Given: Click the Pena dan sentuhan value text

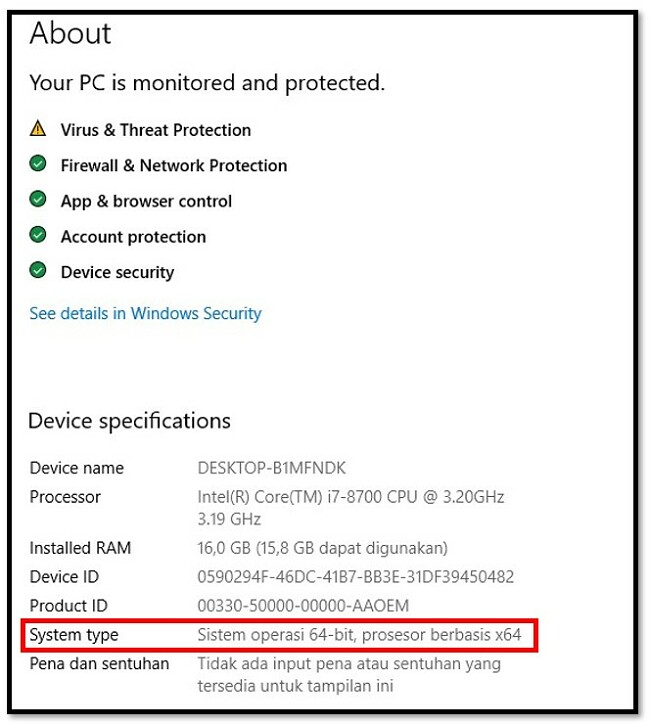Looking at the screenshot, I should pyautogui.click(x=349, y=675).
